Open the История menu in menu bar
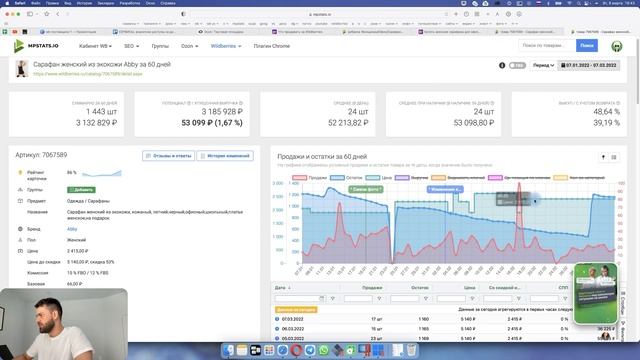Viewport: 640px width, 360px height. (84, 3)
